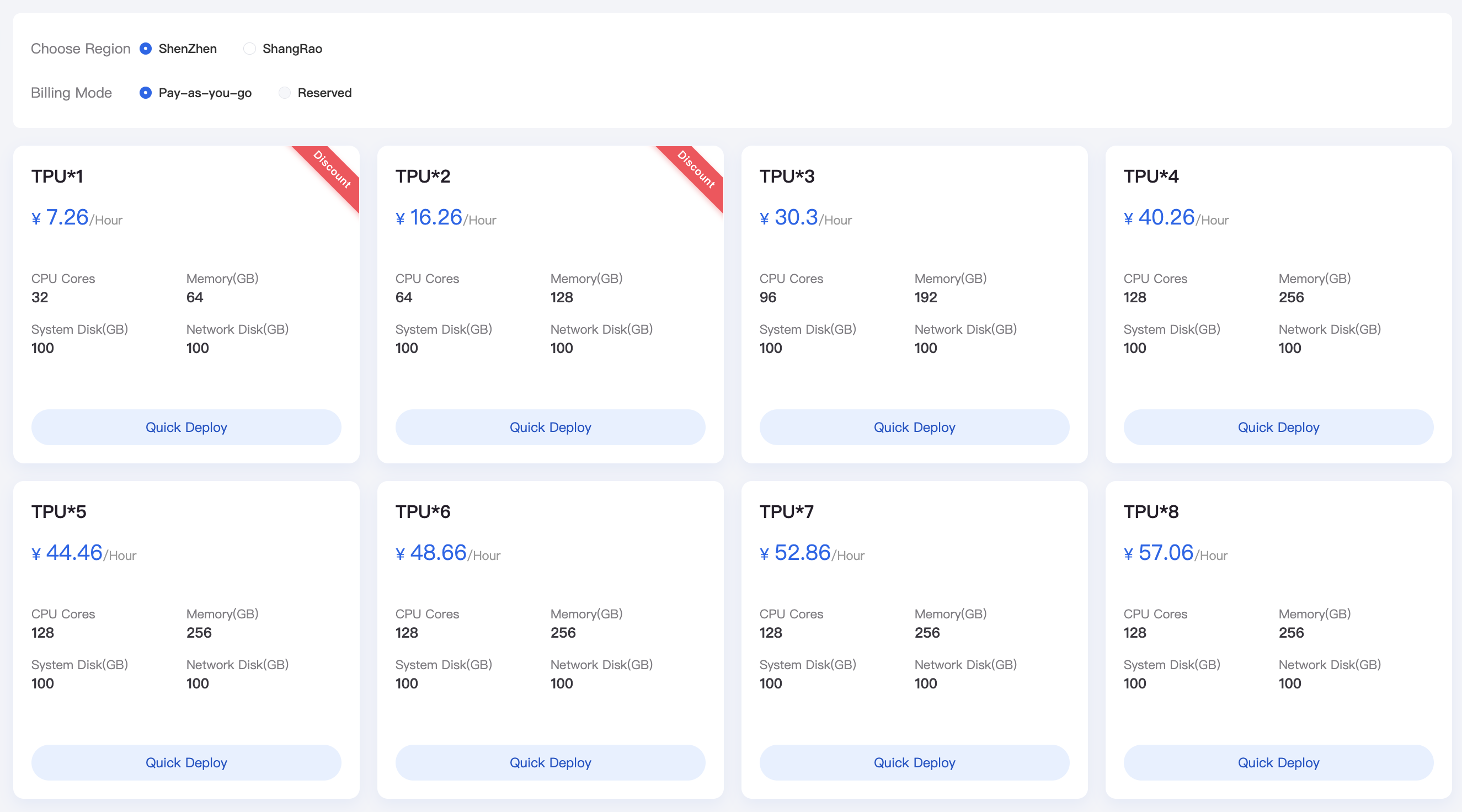
Task: Quick Deploy the TPU*1 instance
Action: 185,427
